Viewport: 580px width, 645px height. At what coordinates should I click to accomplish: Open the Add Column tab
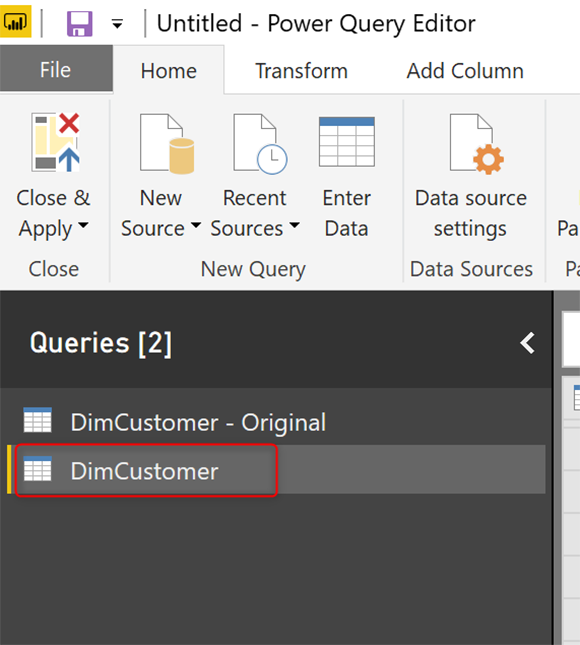coord(465,70)
